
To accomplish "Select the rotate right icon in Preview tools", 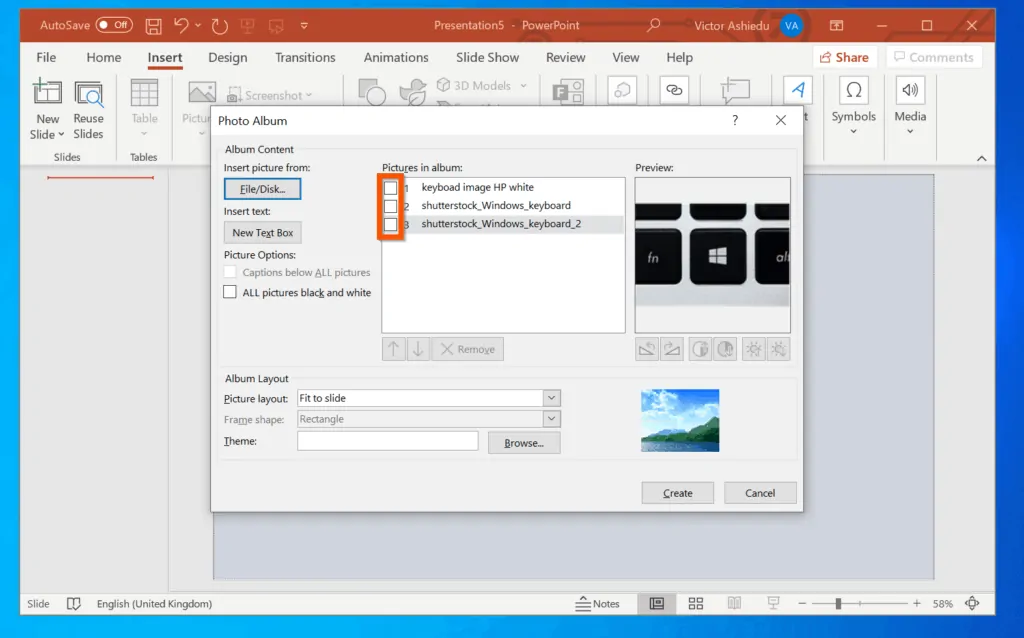I will pyautogui.click(x=670, y=348).
